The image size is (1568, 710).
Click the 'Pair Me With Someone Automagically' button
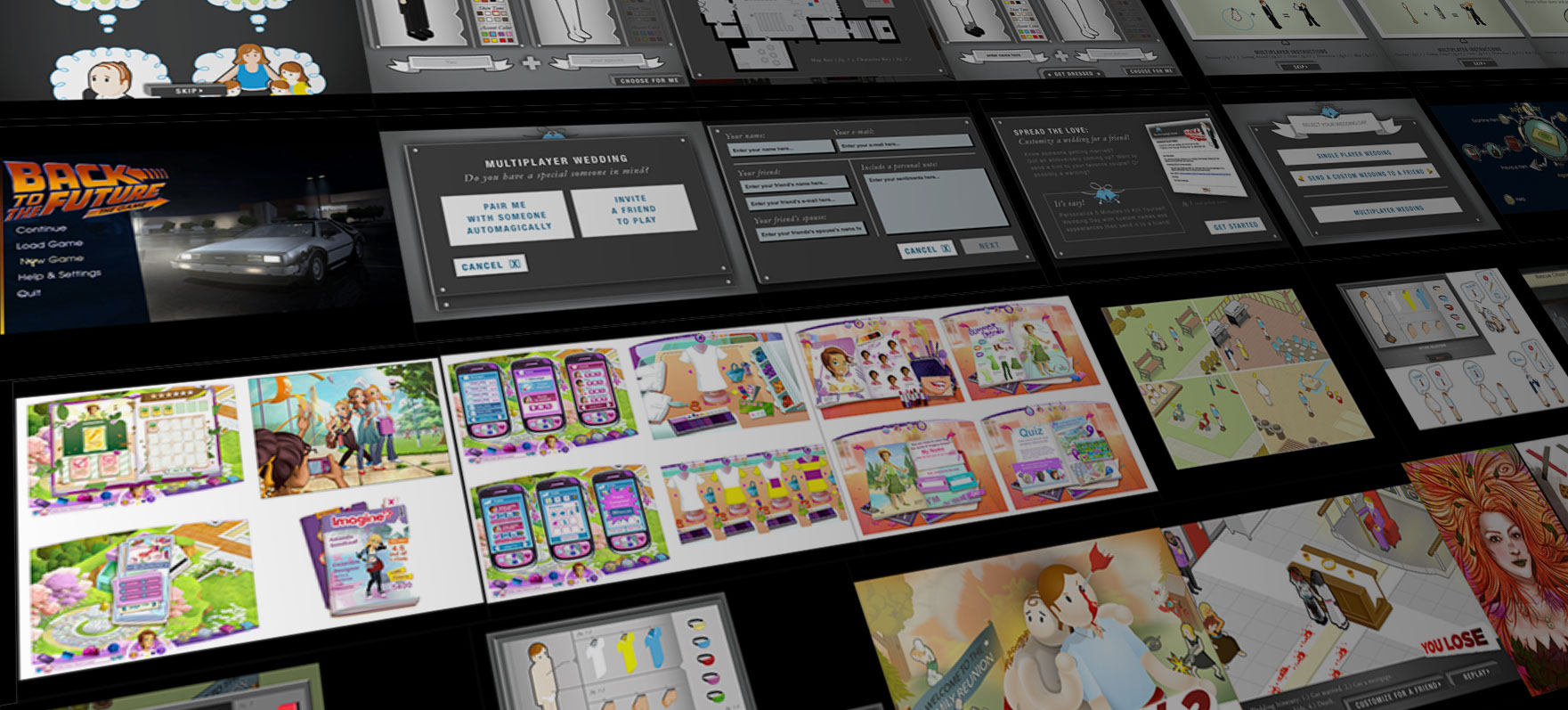coord(508,216)
